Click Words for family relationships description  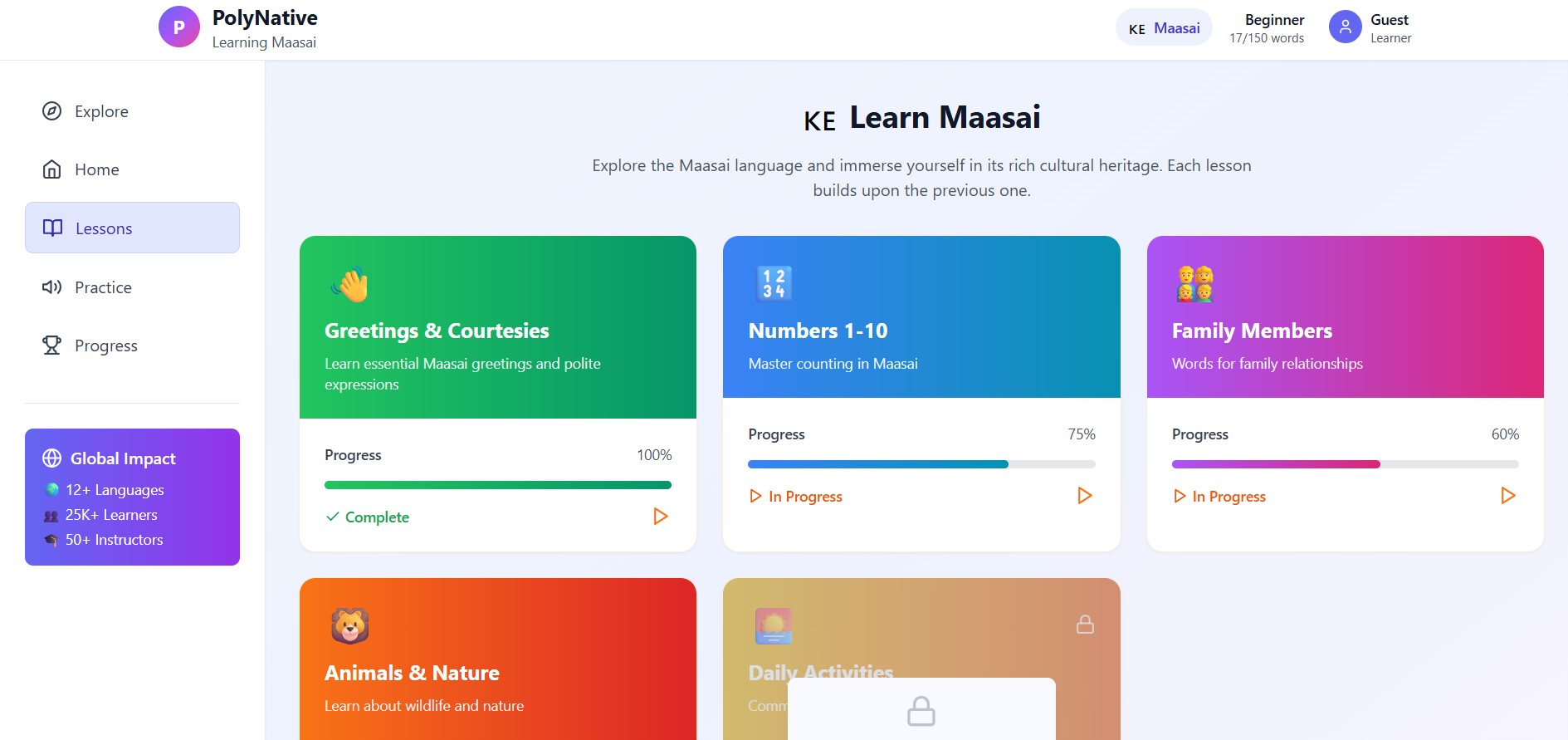(x=1268, y=364)
